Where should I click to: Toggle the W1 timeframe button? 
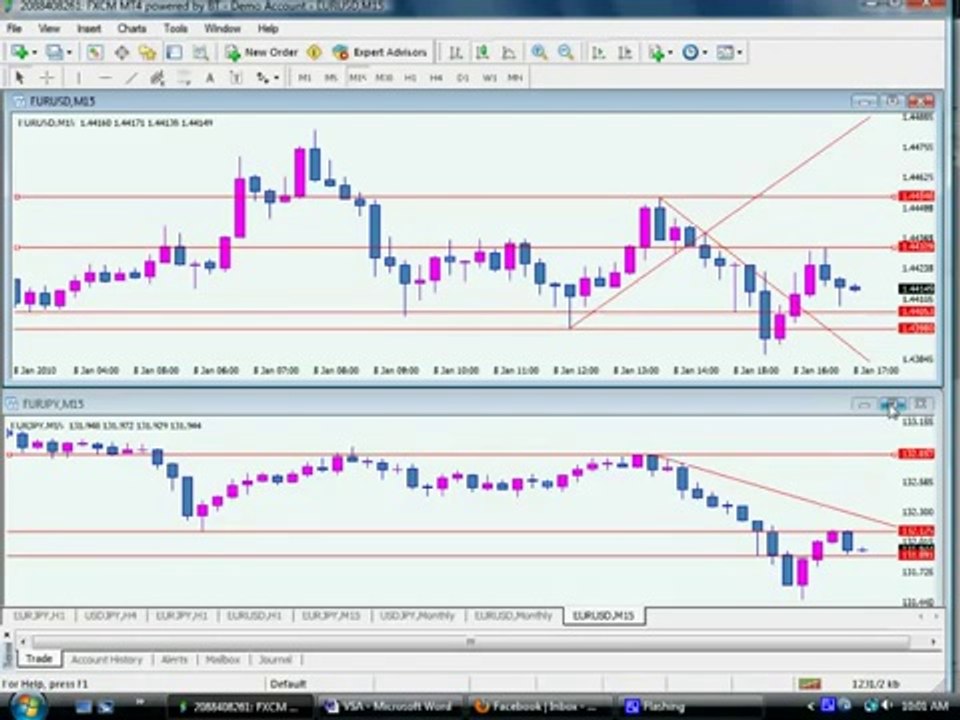(x=489, y=78)
